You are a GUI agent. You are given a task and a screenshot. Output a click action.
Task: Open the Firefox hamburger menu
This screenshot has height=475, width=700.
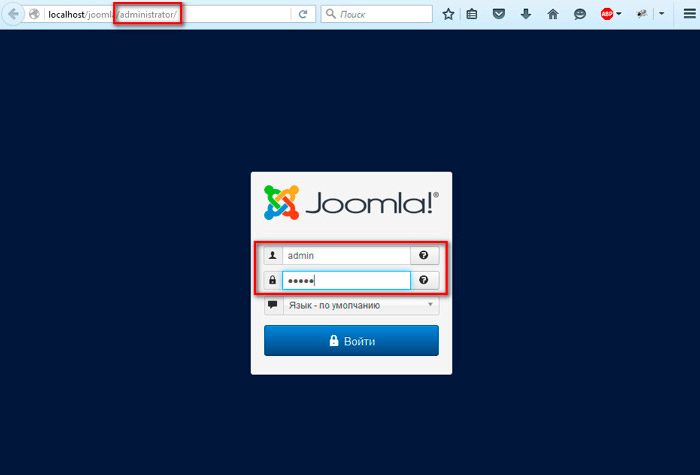[x=689, y=14]
